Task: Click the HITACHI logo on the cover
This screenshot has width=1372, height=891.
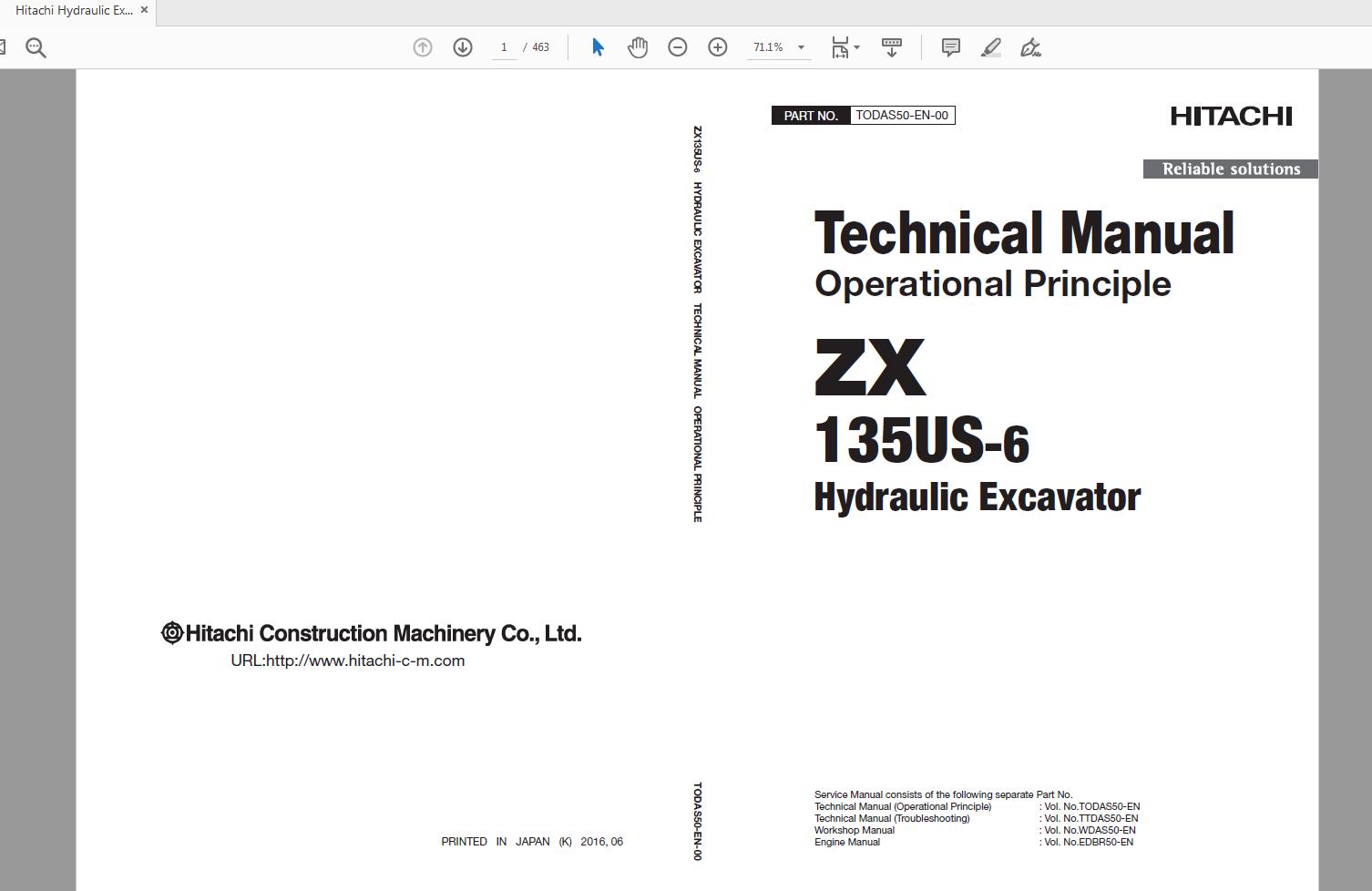Action: [x=1231, y=116]
